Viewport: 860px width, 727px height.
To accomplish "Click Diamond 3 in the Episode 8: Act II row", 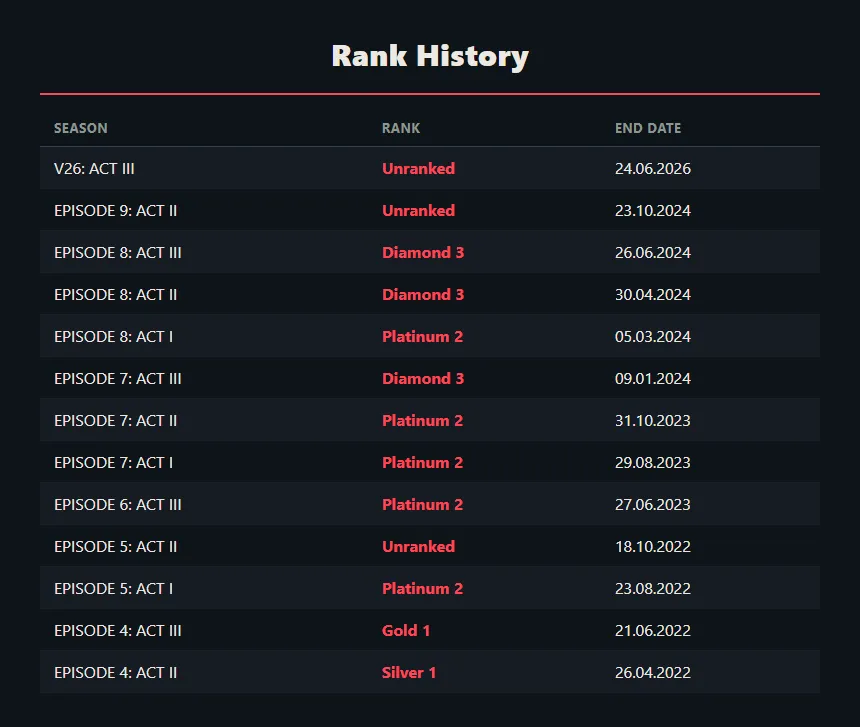I will (423, 294).
